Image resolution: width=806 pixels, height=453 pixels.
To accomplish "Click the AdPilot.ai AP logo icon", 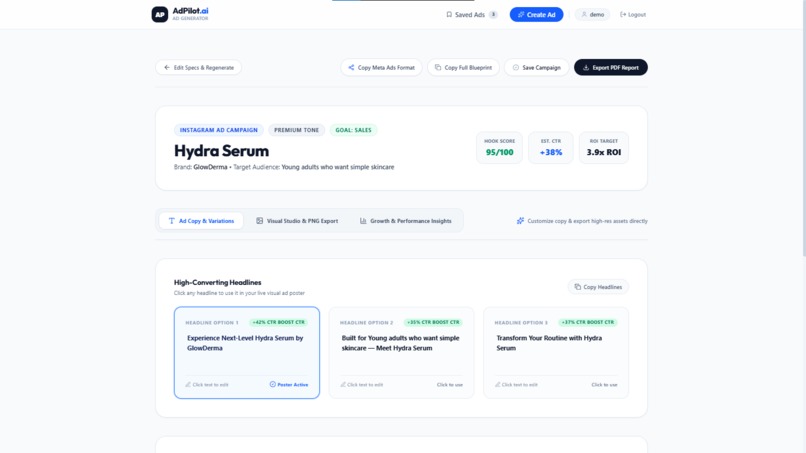I will tap(159, 14).
